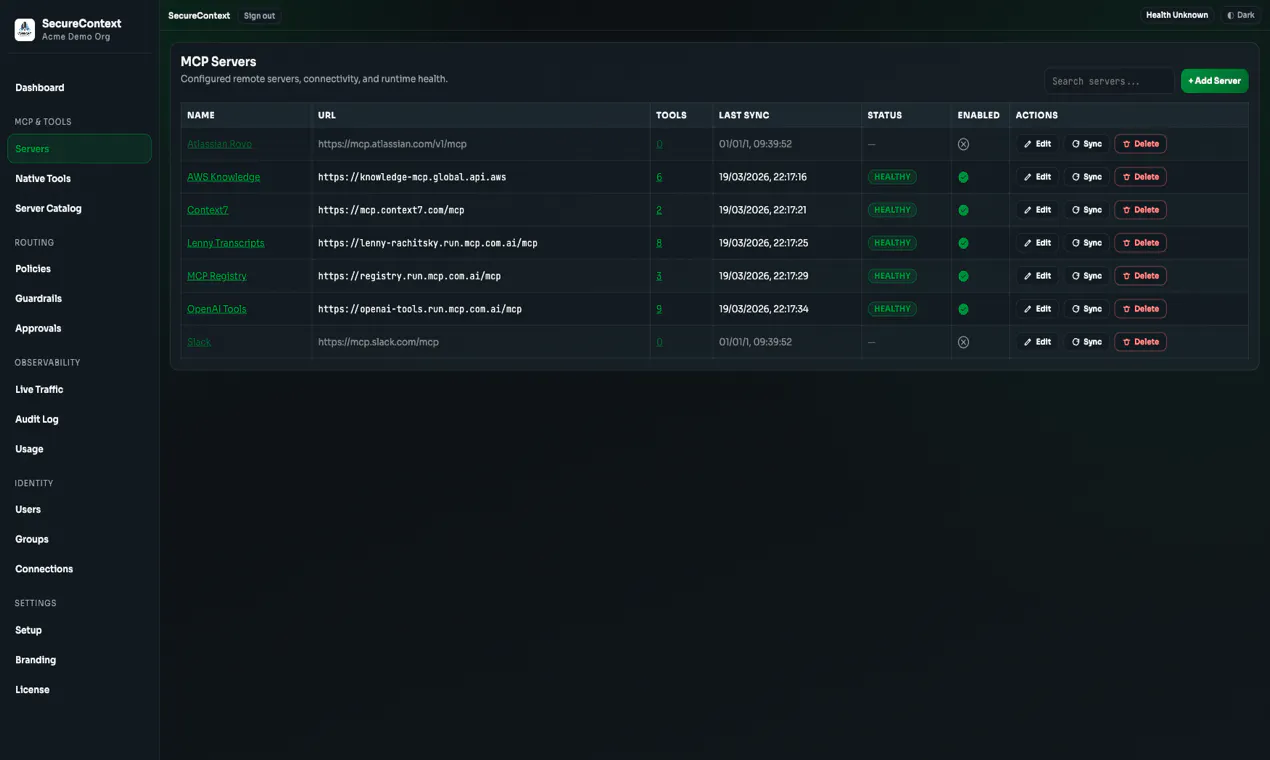Viewport: 1270px width, 760px height.
Task: Click the Health Unknown indicator
Action: click(1177, 15)
